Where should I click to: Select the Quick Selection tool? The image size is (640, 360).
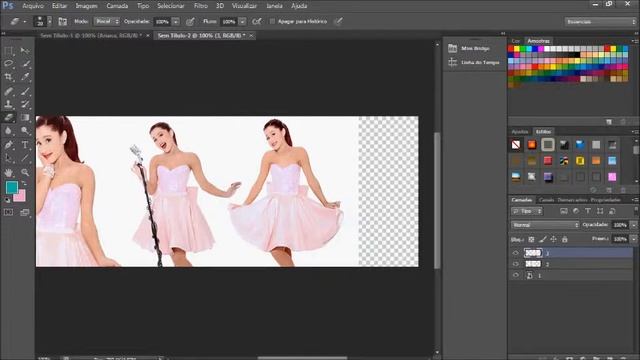pos(25,64)
